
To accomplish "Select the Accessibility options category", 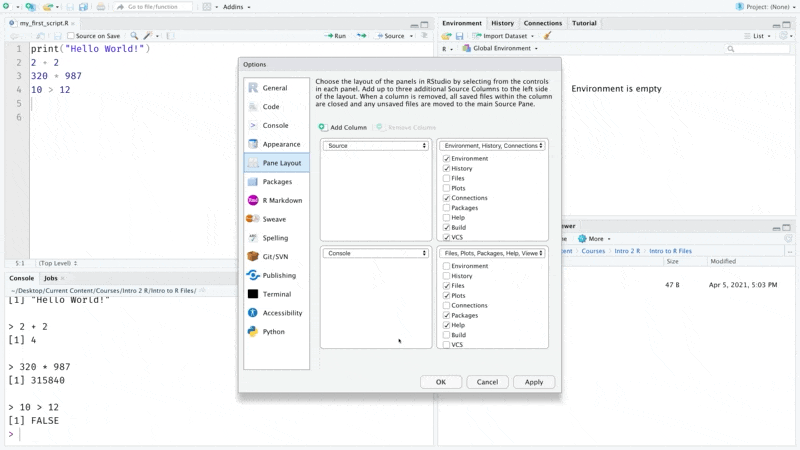I will pyautogui.click(x=276, y=313).
